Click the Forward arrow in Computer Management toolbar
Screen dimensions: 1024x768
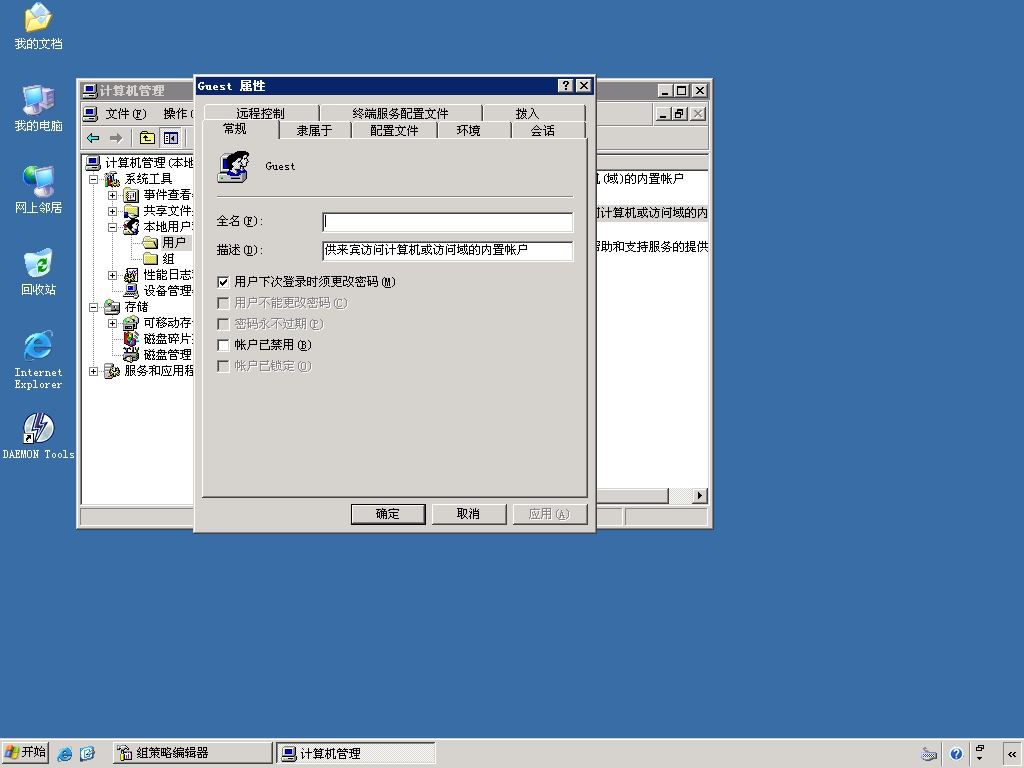116,138
